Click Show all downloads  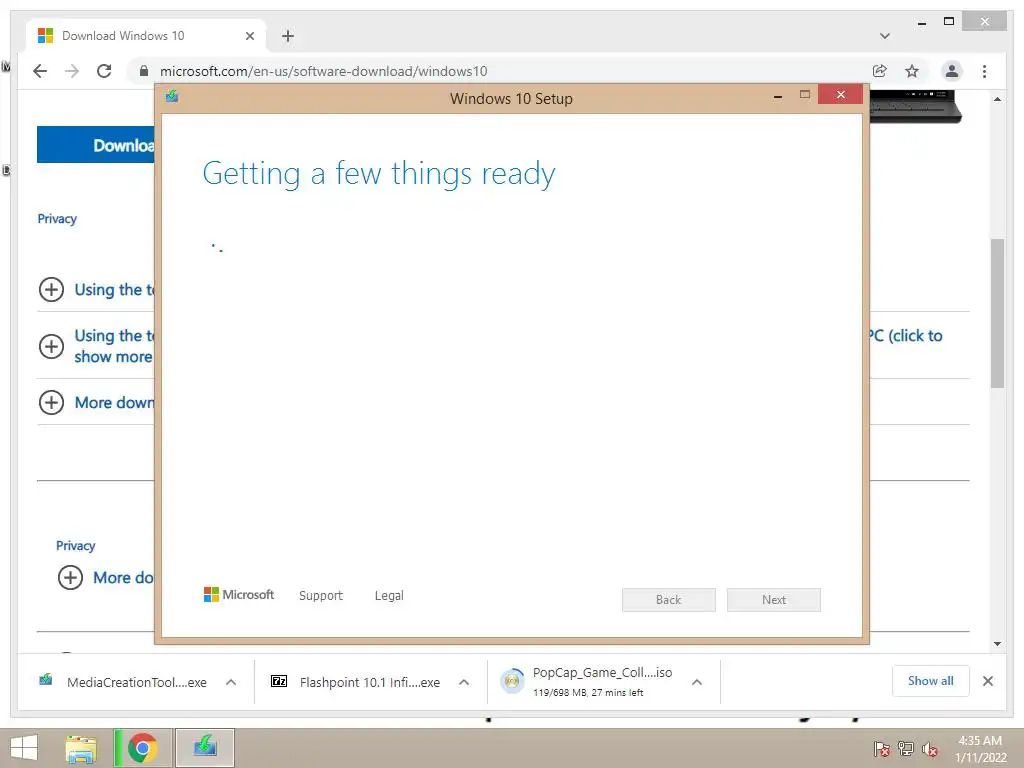931,680
